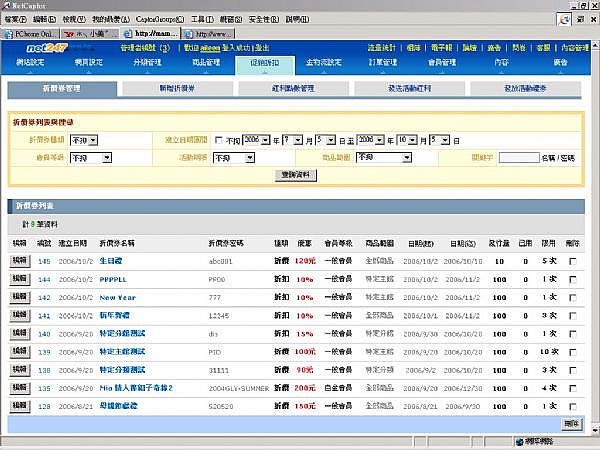
Task: Check the delete box for coupon 139
Action: [x=572, y=352]
